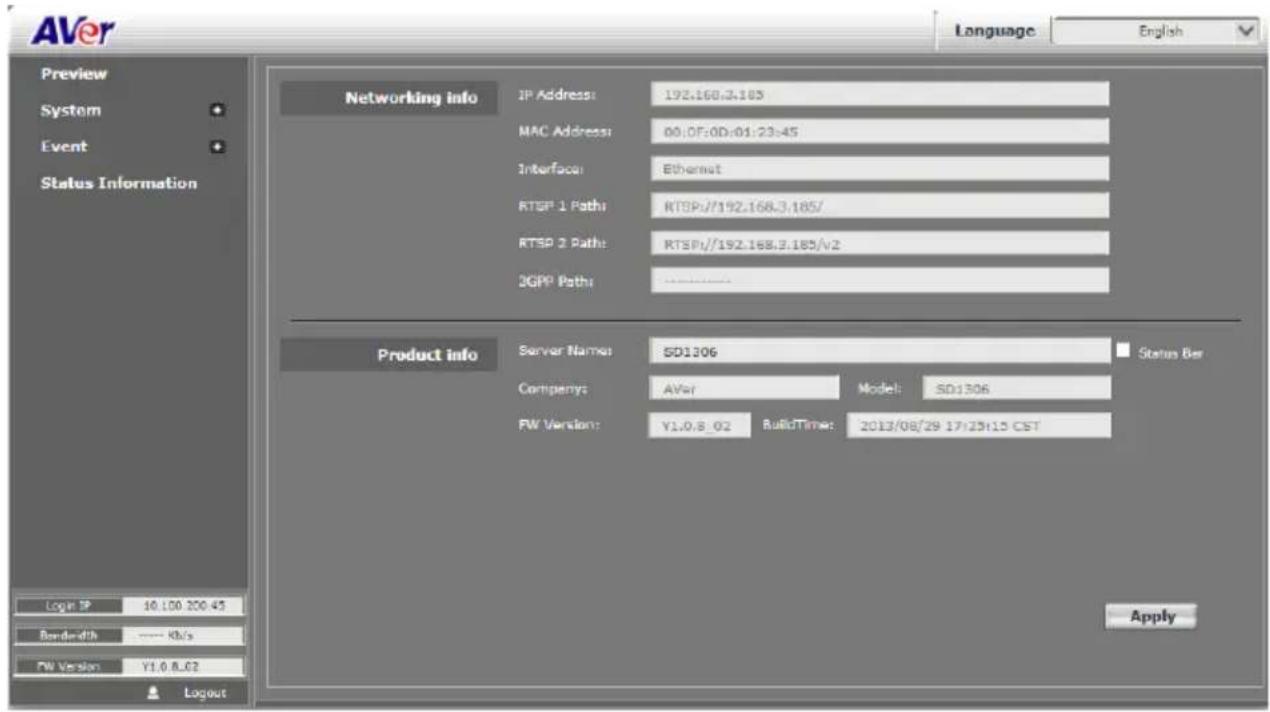Image resolution: width=1270 pixels, height=712 pixels.
Task: Open the System menu item
Action: click(x=70, y=110)
